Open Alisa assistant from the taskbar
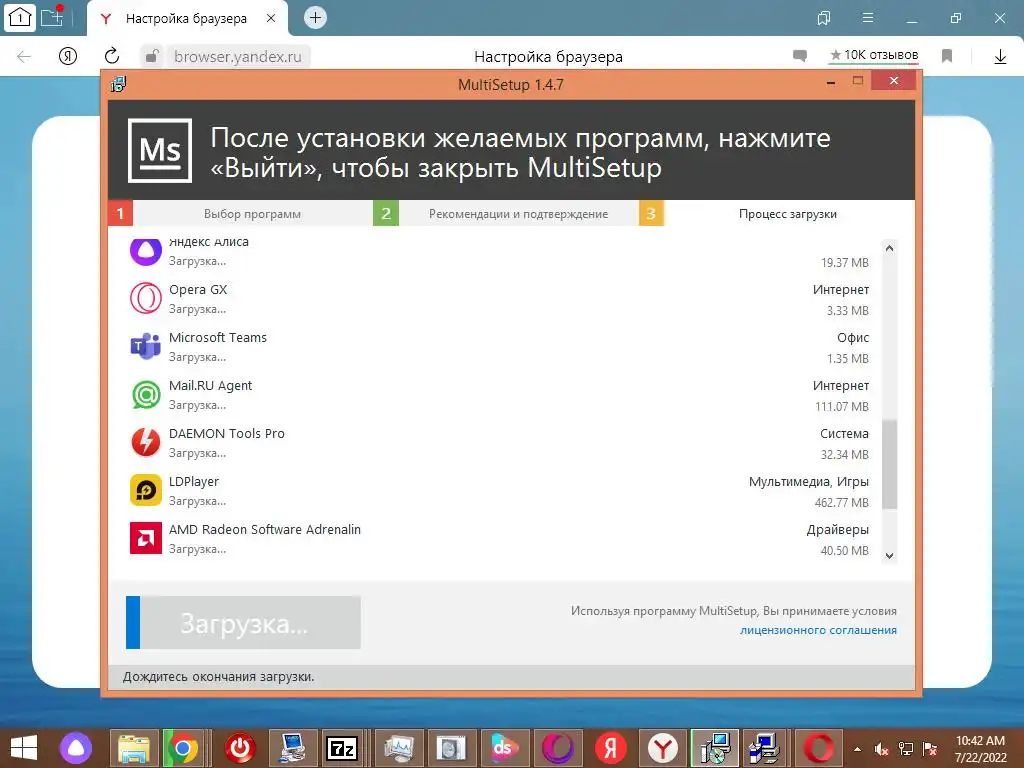This screenshot has height=768, width=1024. click(76, 748)
